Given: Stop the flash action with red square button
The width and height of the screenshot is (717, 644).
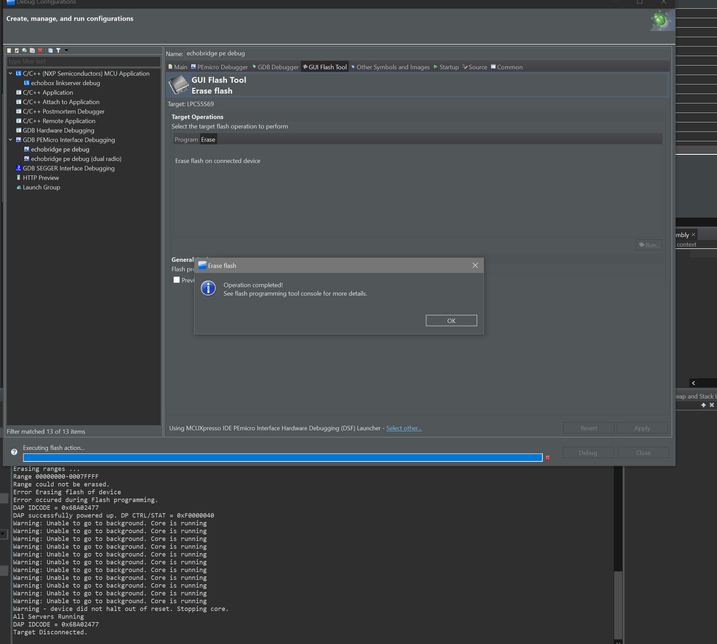Looking at the screenshot, I should point(547,457).
